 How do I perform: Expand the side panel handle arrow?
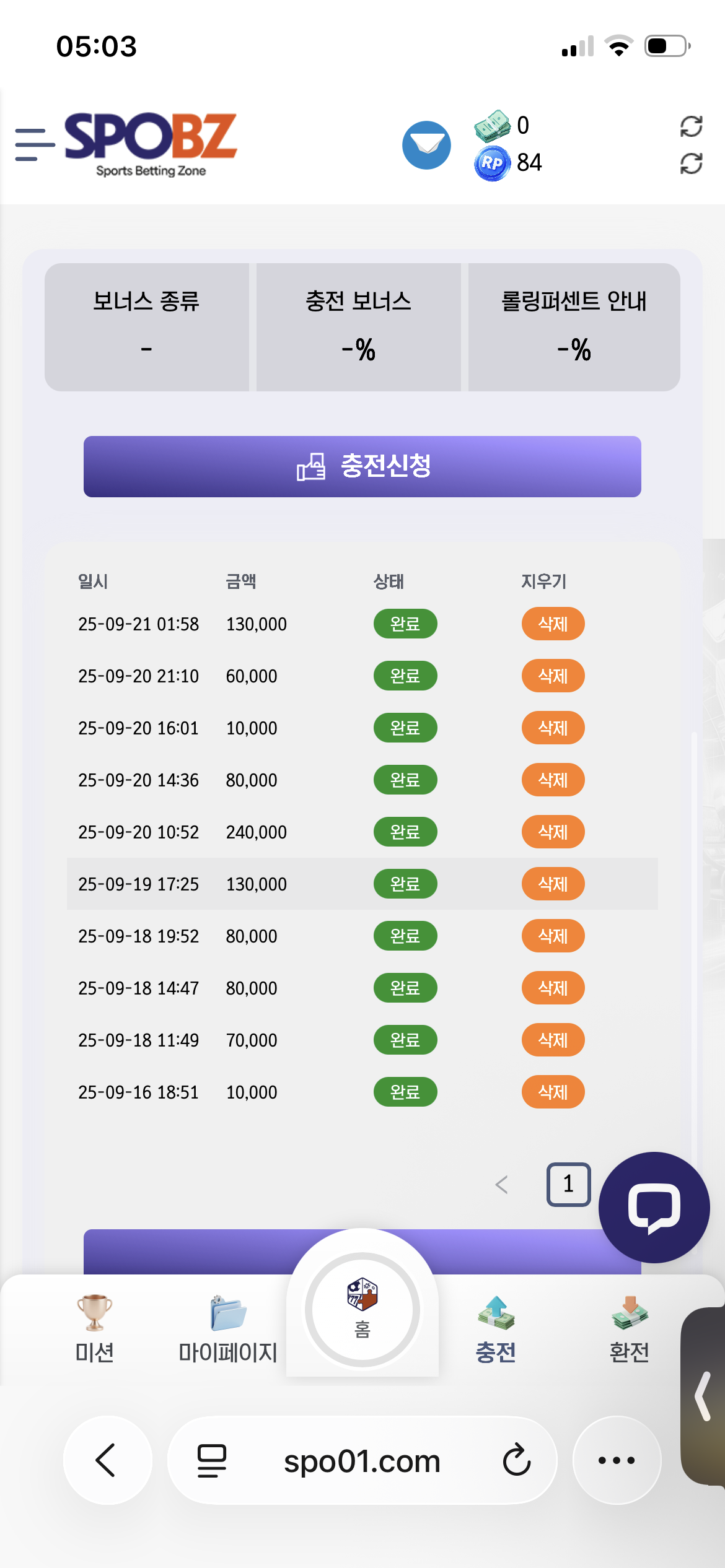703,1396
